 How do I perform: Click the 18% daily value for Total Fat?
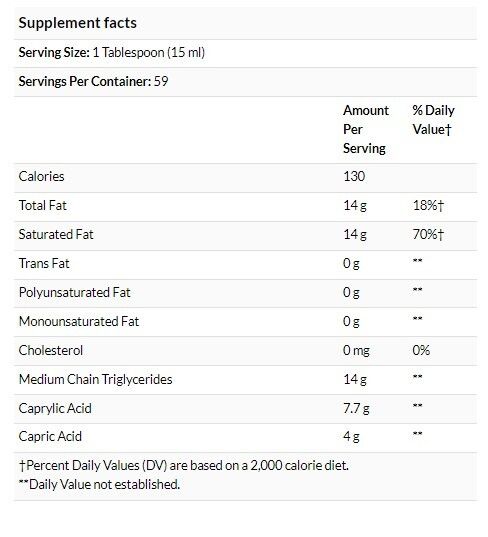click(x=428, y=205)
